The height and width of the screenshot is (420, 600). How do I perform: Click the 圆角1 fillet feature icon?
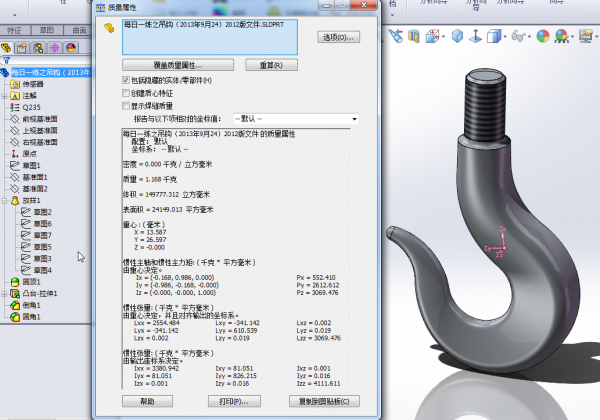[x=15, y=317]
